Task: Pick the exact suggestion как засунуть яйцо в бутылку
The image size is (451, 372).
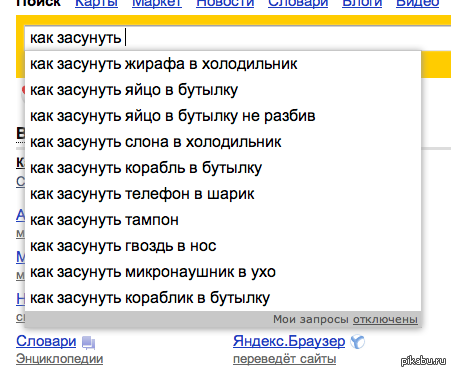Action: tap(223, 90)
